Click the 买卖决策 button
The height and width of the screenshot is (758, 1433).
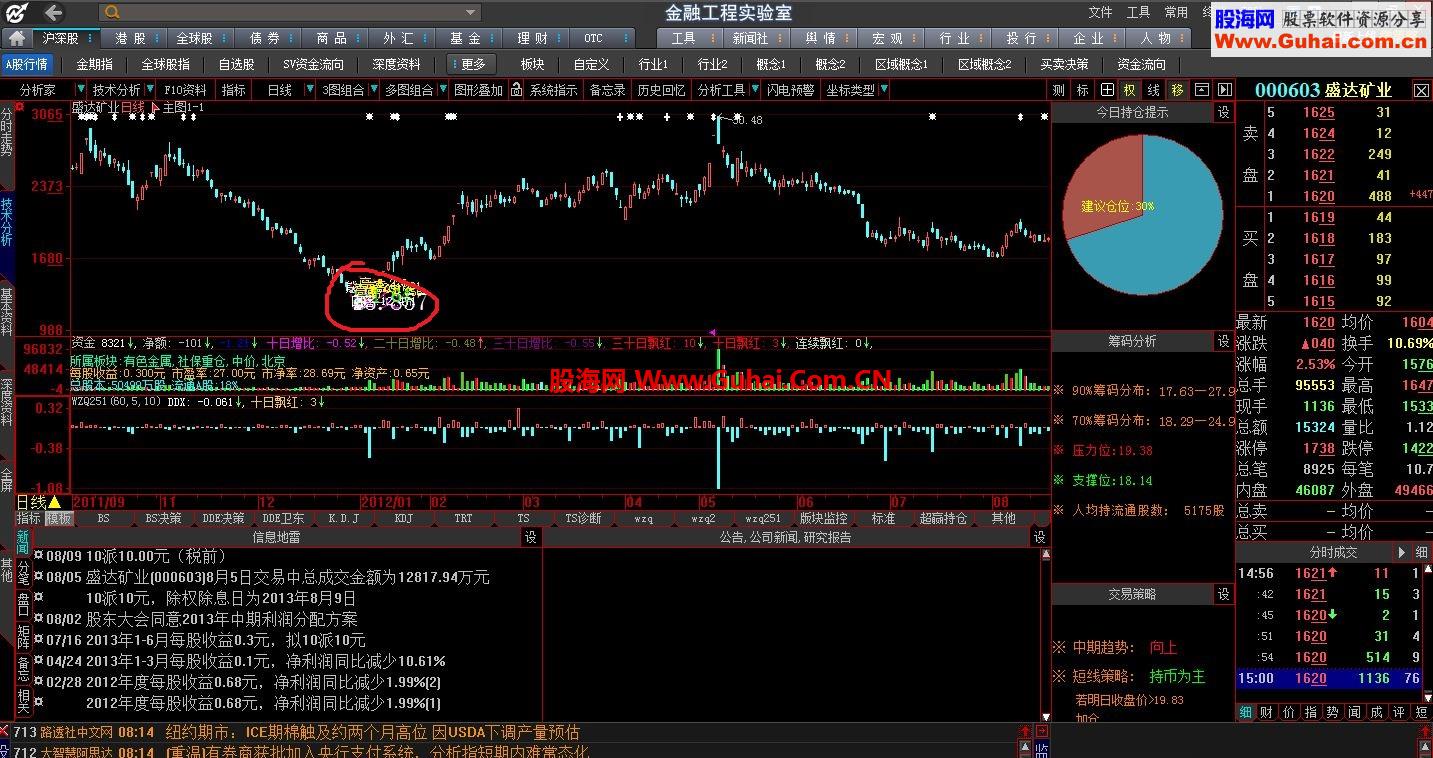pos(1064,64)
